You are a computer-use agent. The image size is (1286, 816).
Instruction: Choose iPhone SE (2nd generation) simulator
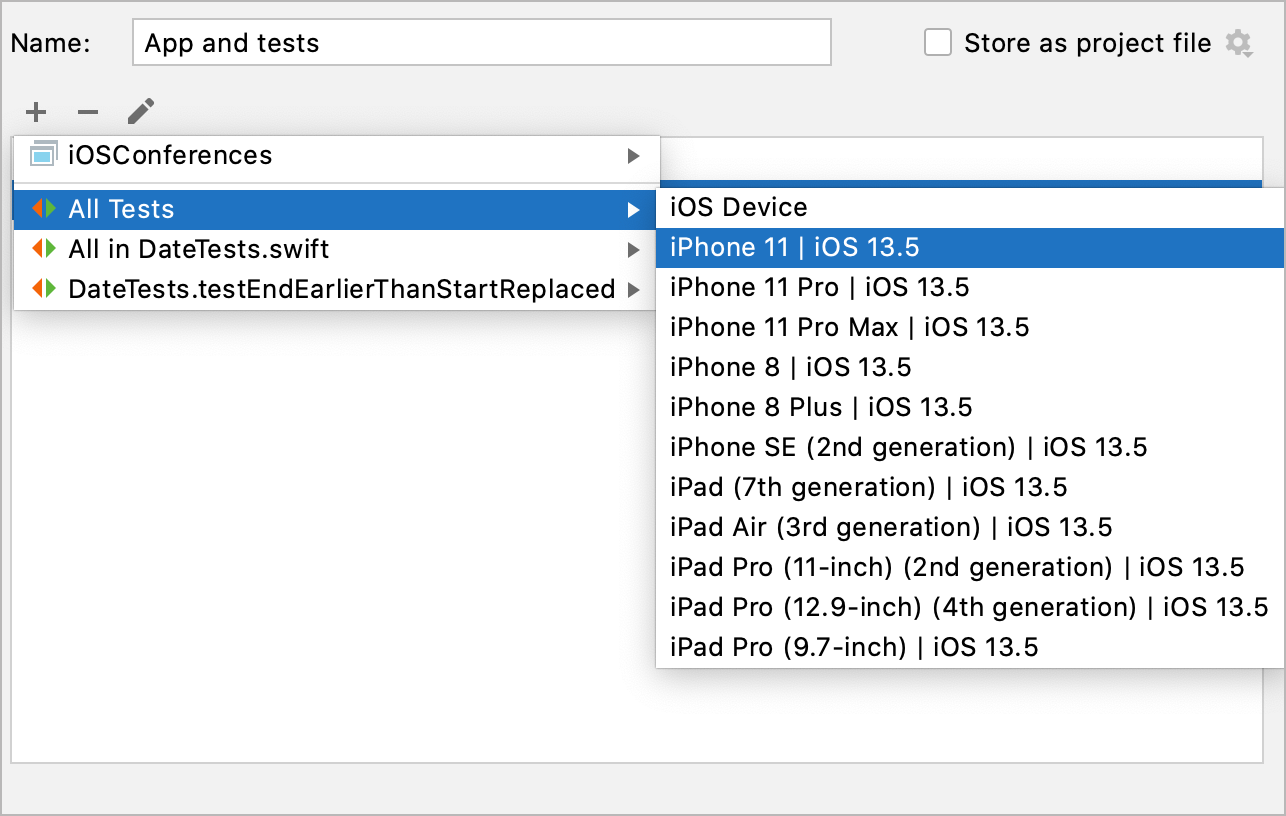coord(970,448)
